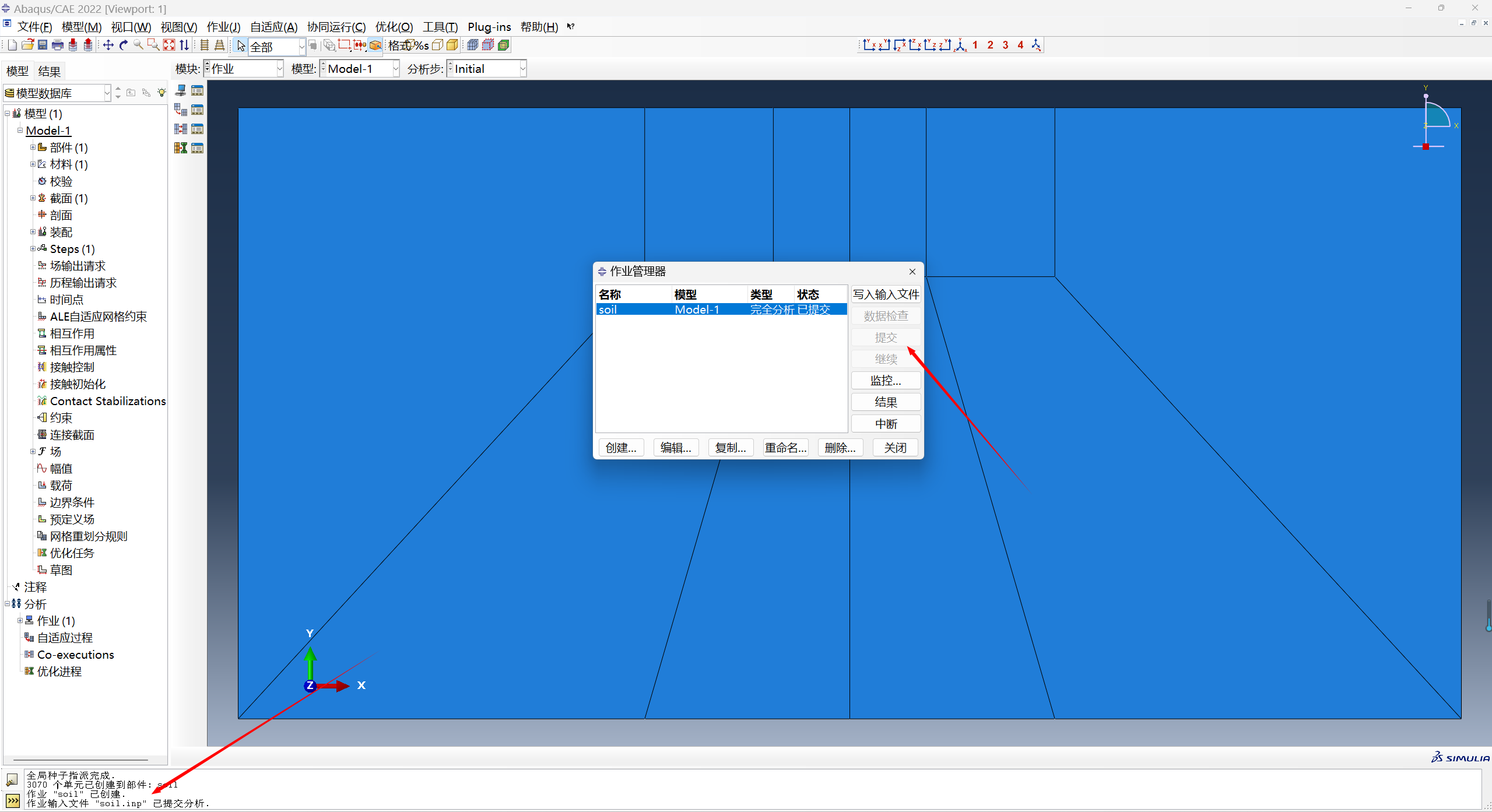
Task: Click 写入输入文件 button in Job Manager
Action: pos(886,294)
